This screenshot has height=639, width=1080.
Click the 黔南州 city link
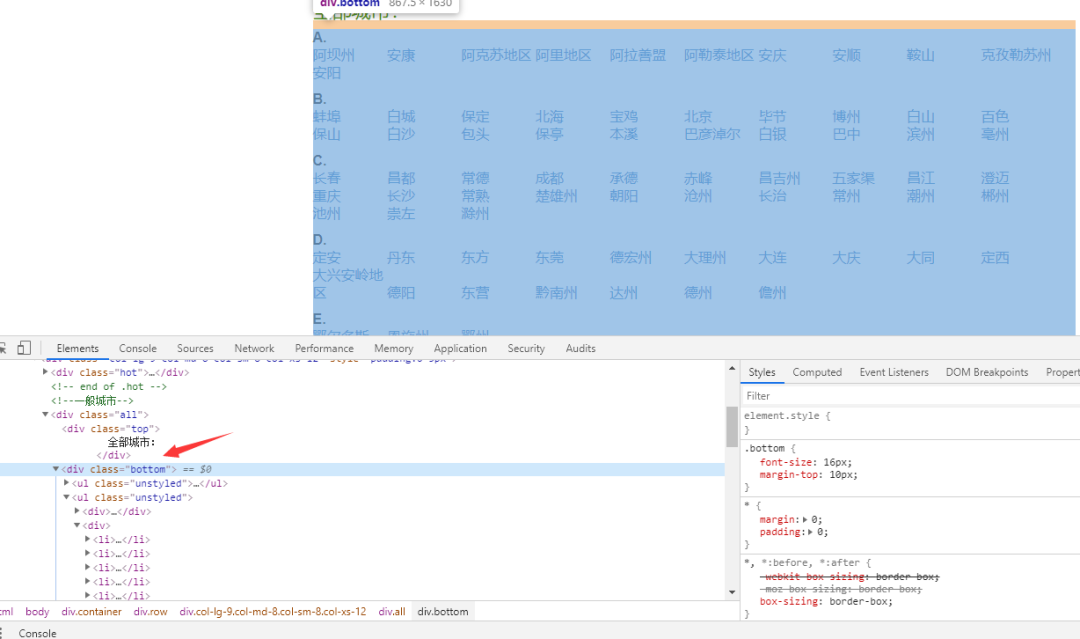pyautogui.click(x=556, y=293)
